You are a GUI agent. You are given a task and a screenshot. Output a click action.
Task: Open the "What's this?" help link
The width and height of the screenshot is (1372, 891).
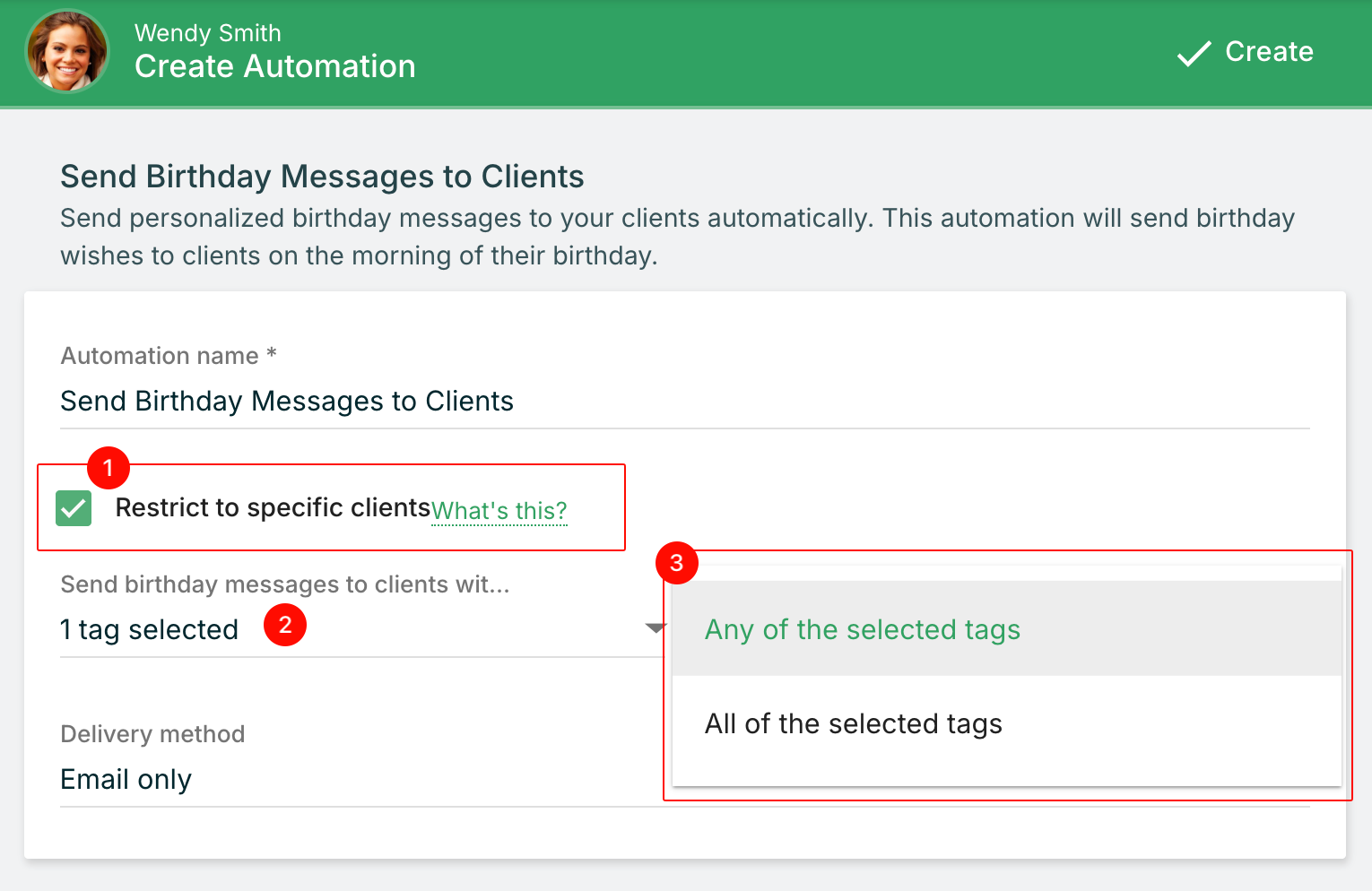(499, 511)
